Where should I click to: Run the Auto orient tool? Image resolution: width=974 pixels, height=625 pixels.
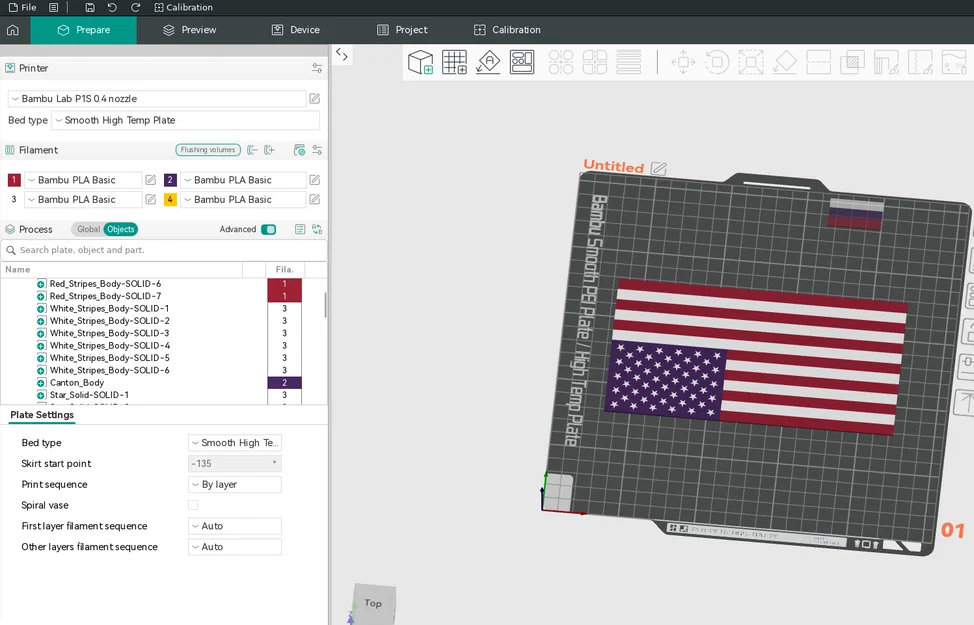tap(488, 62)
